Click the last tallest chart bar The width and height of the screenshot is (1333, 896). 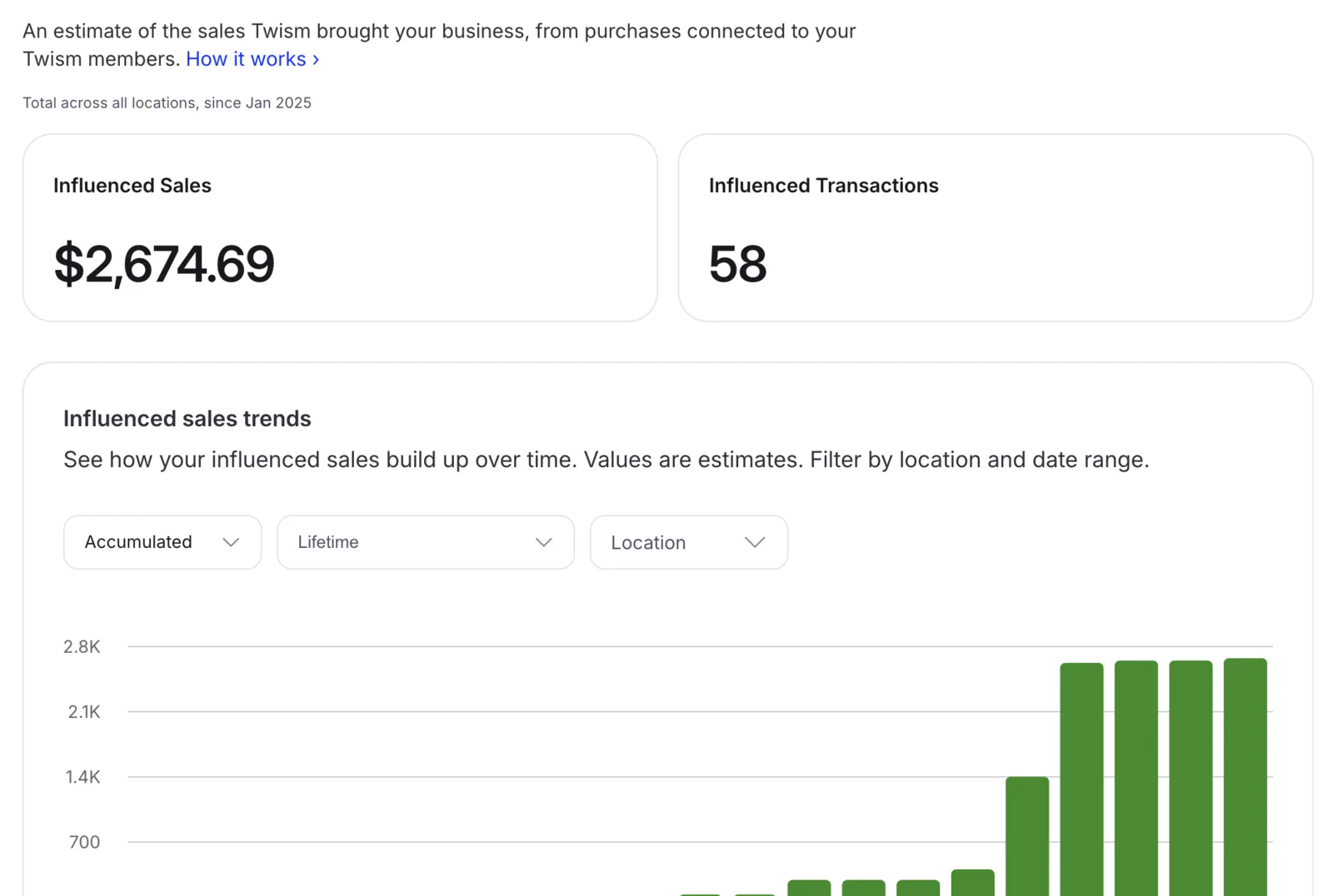pos(1245,777)
